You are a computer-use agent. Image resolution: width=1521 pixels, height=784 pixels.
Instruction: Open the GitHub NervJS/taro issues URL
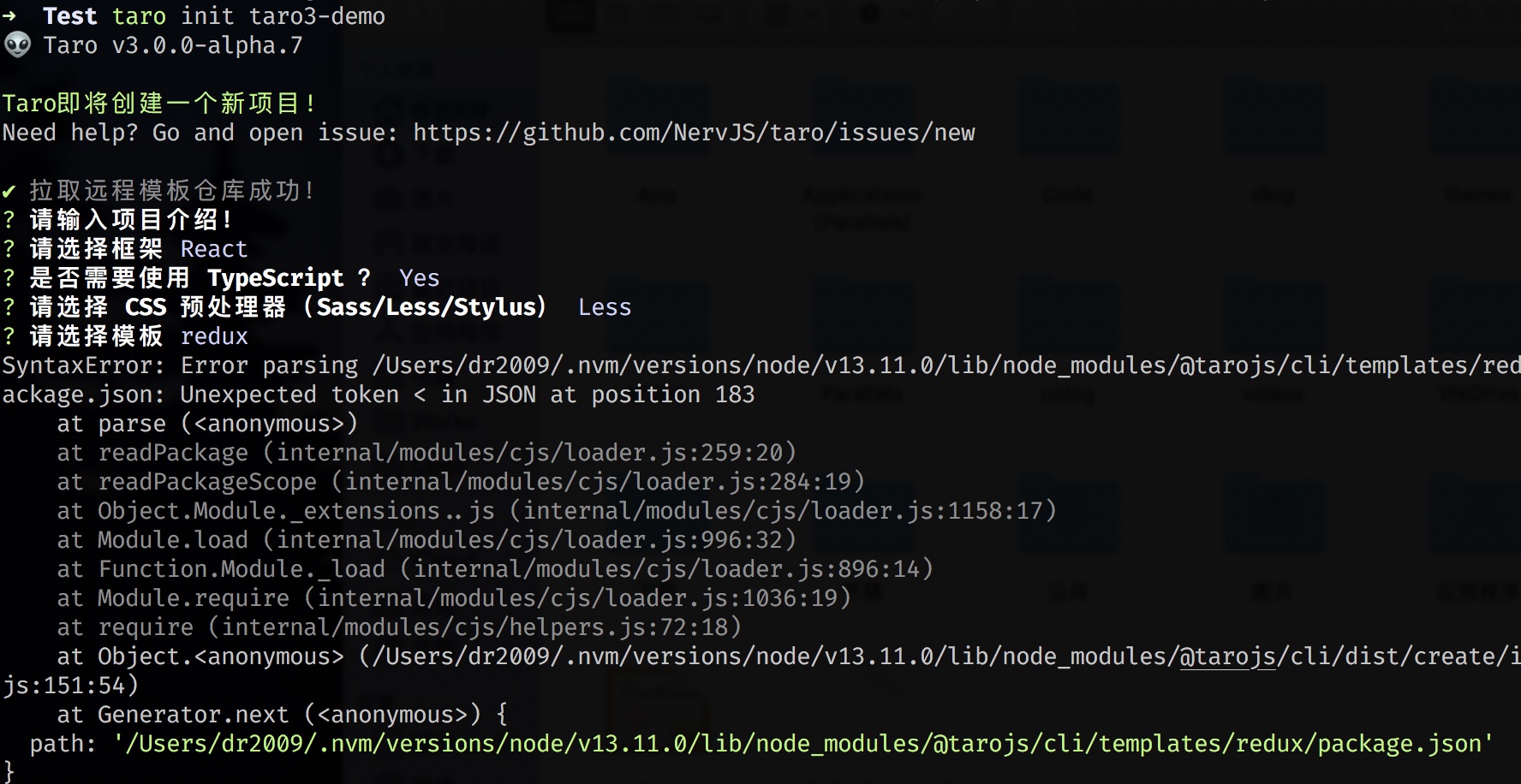pyautogui.click(x=694, y=133)
